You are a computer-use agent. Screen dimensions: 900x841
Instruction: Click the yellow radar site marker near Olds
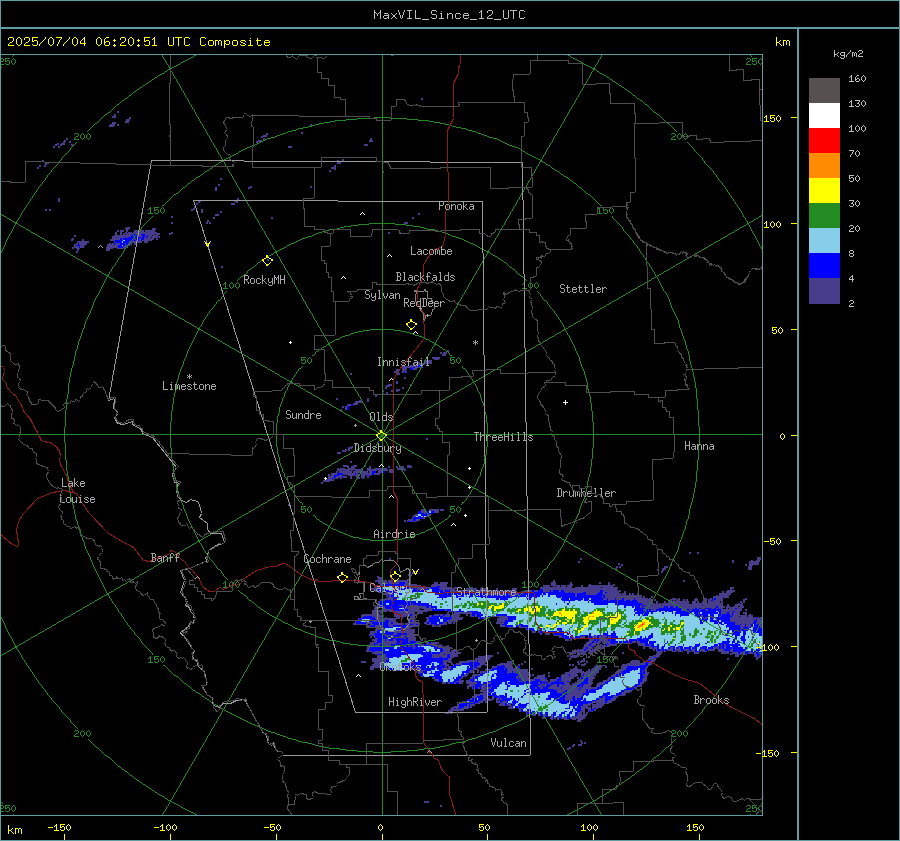[x=381, y=436]
